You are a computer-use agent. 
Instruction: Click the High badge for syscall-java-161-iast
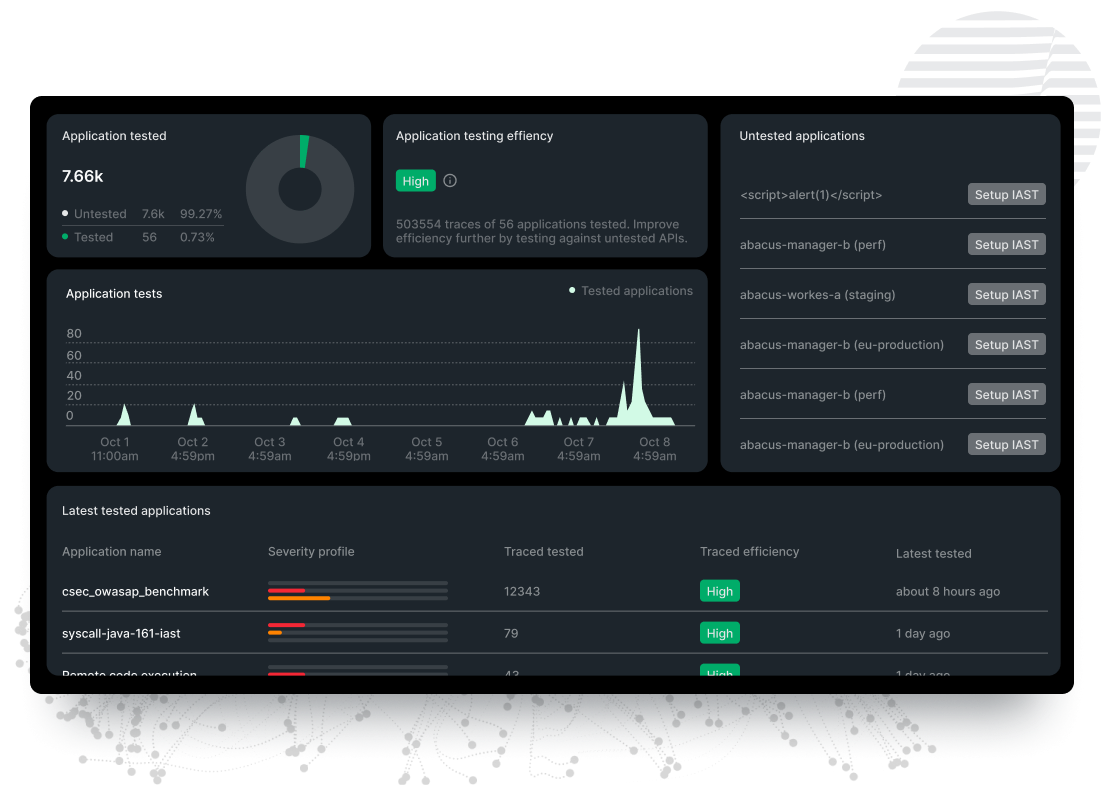719,633
